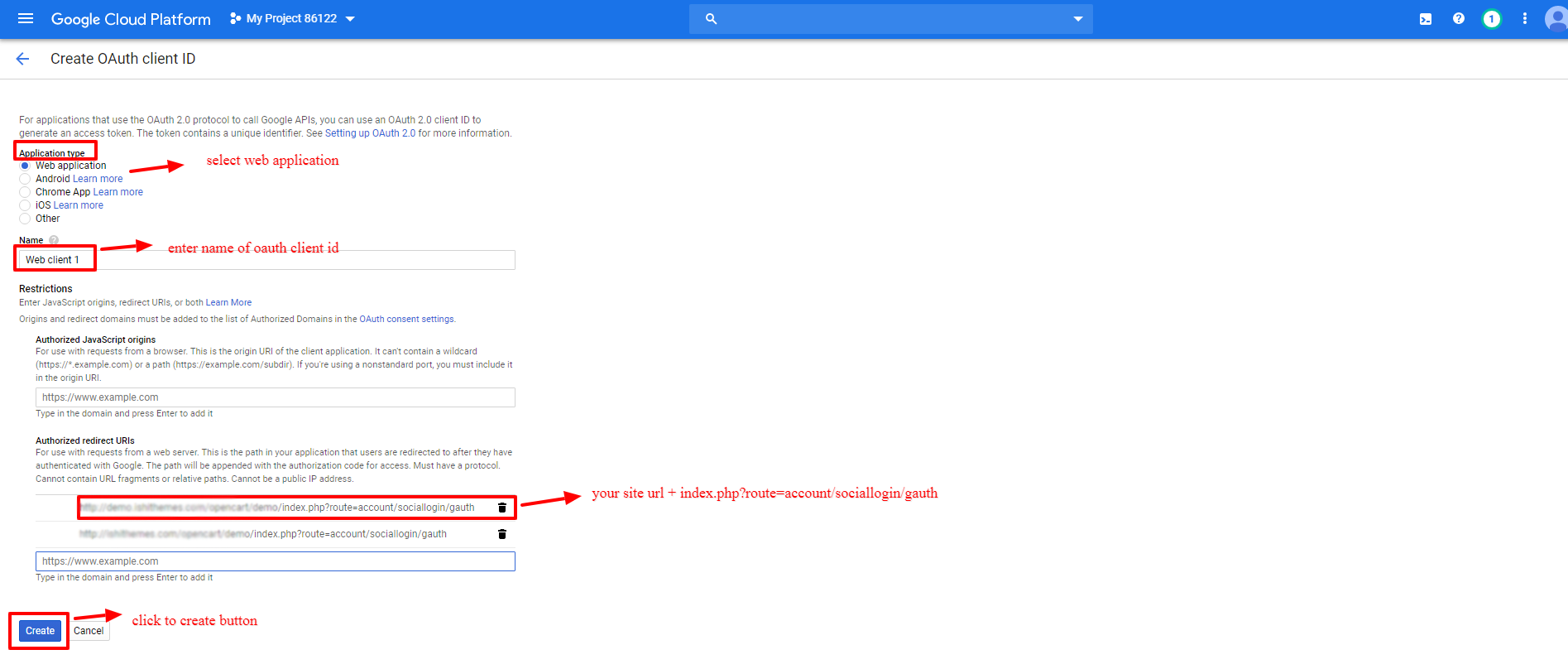This screenshot has width=1568, height=669.
Task: Open the three-dot more options menu
Action: (1524, 19)
